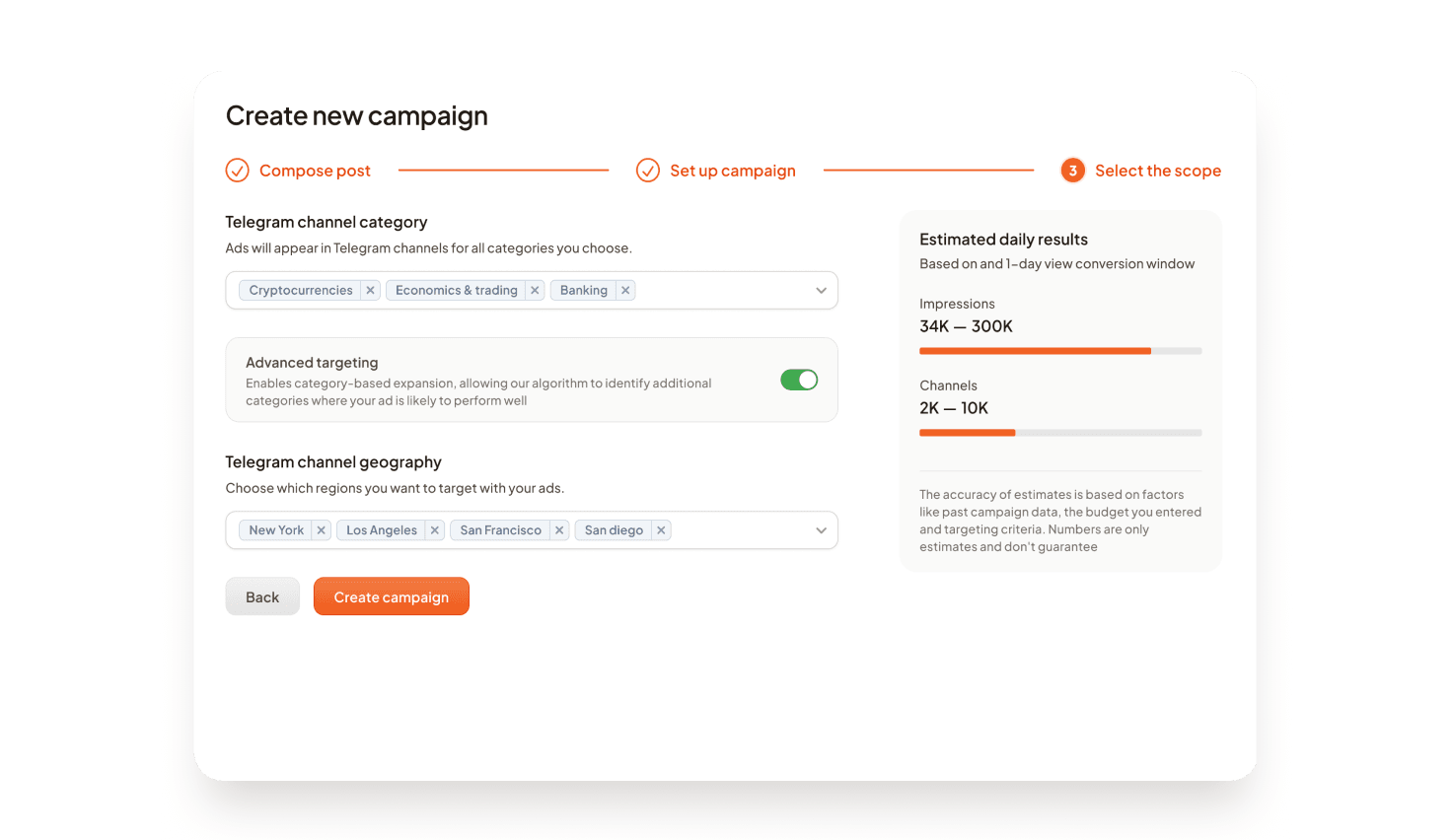
Task: Remove the San Francisco region tag
Action: click(x=559, y=530)
